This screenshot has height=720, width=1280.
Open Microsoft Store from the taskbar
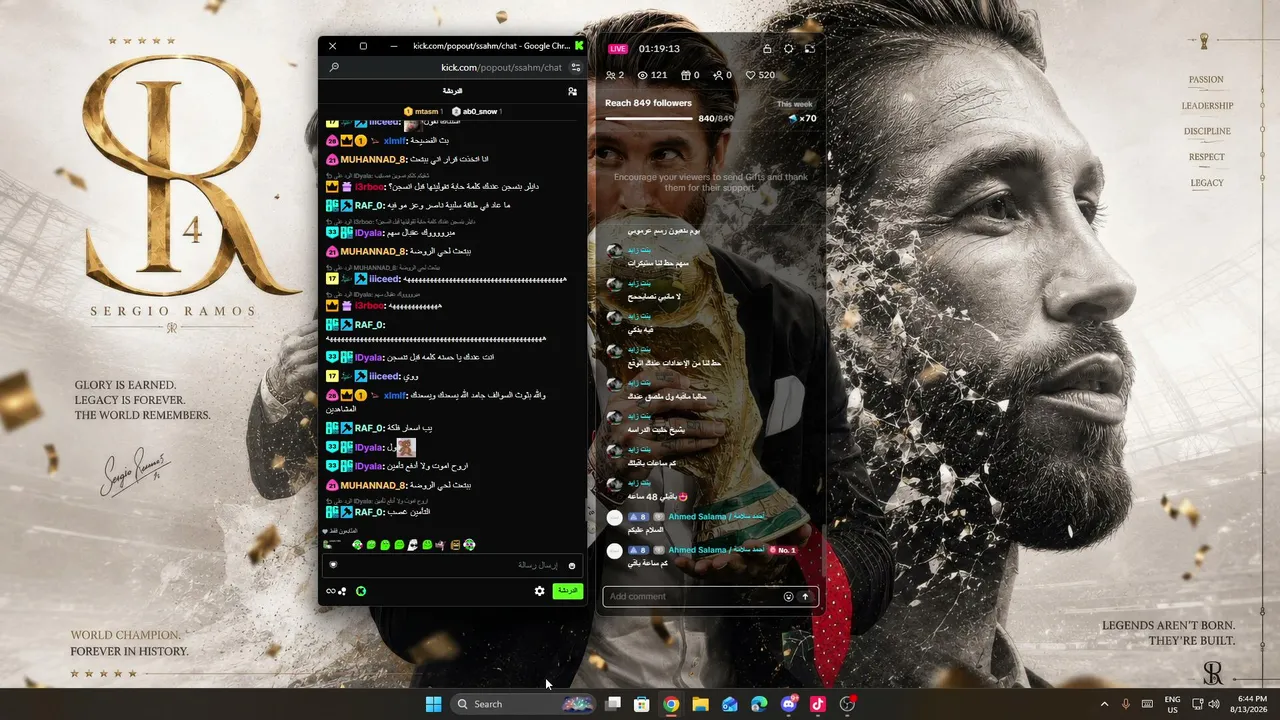click(642, 704)
